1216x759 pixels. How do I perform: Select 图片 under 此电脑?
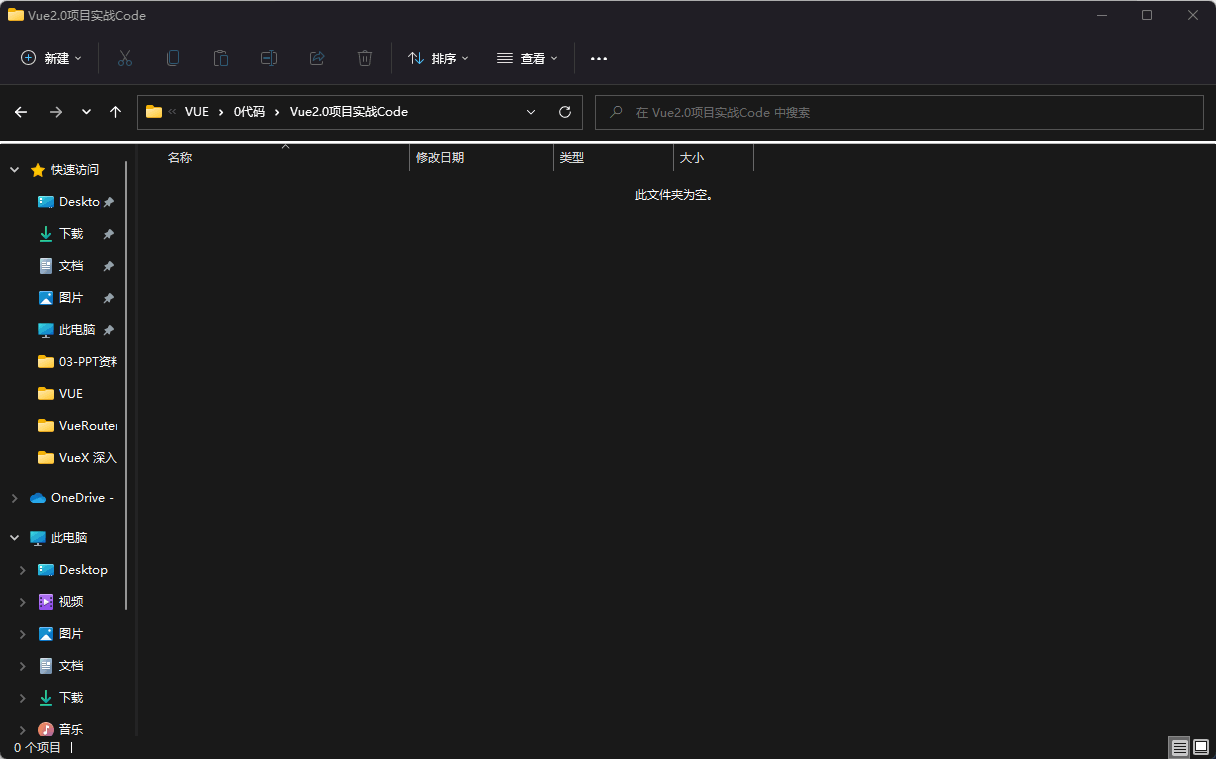pos(71,634)
